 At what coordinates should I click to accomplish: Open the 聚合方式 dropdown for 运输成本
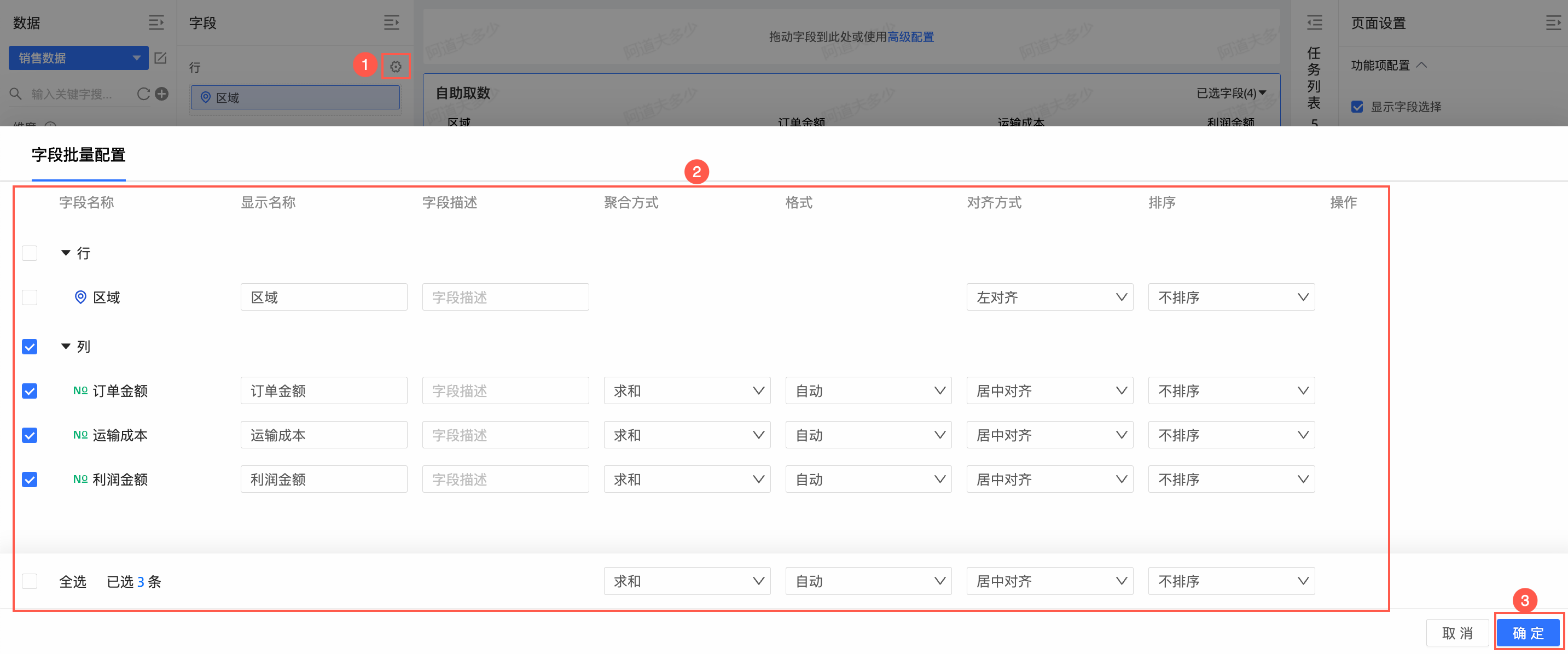687,435
